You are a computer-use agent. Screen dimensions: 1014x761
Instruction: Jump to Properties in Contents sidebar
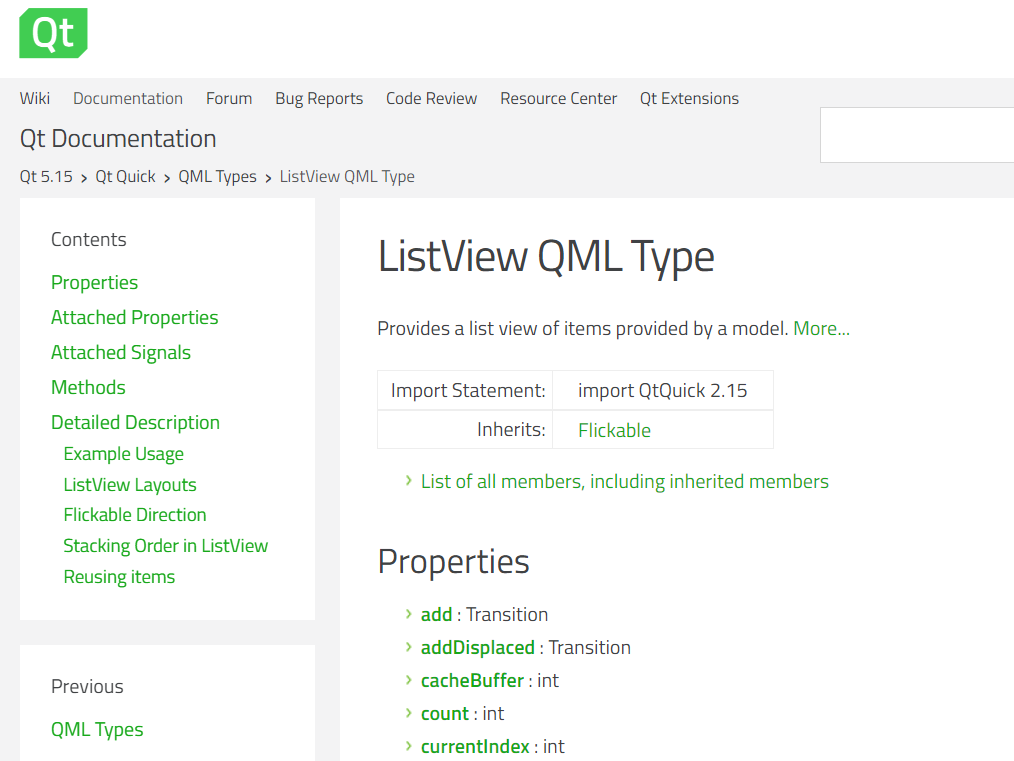[94, 283]
